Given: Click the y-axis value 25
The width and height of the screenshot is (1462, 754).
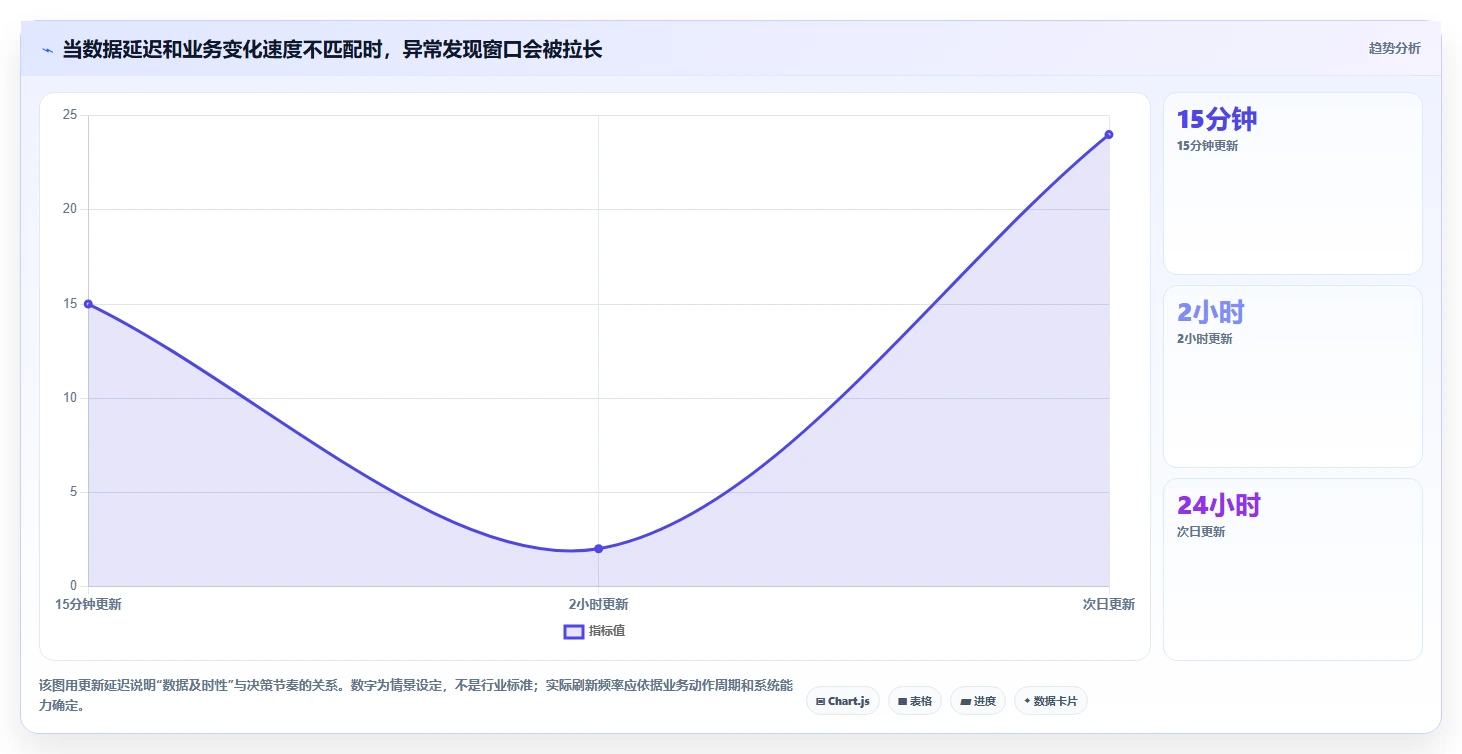Looking at the screenshot, I should [70, 115].
